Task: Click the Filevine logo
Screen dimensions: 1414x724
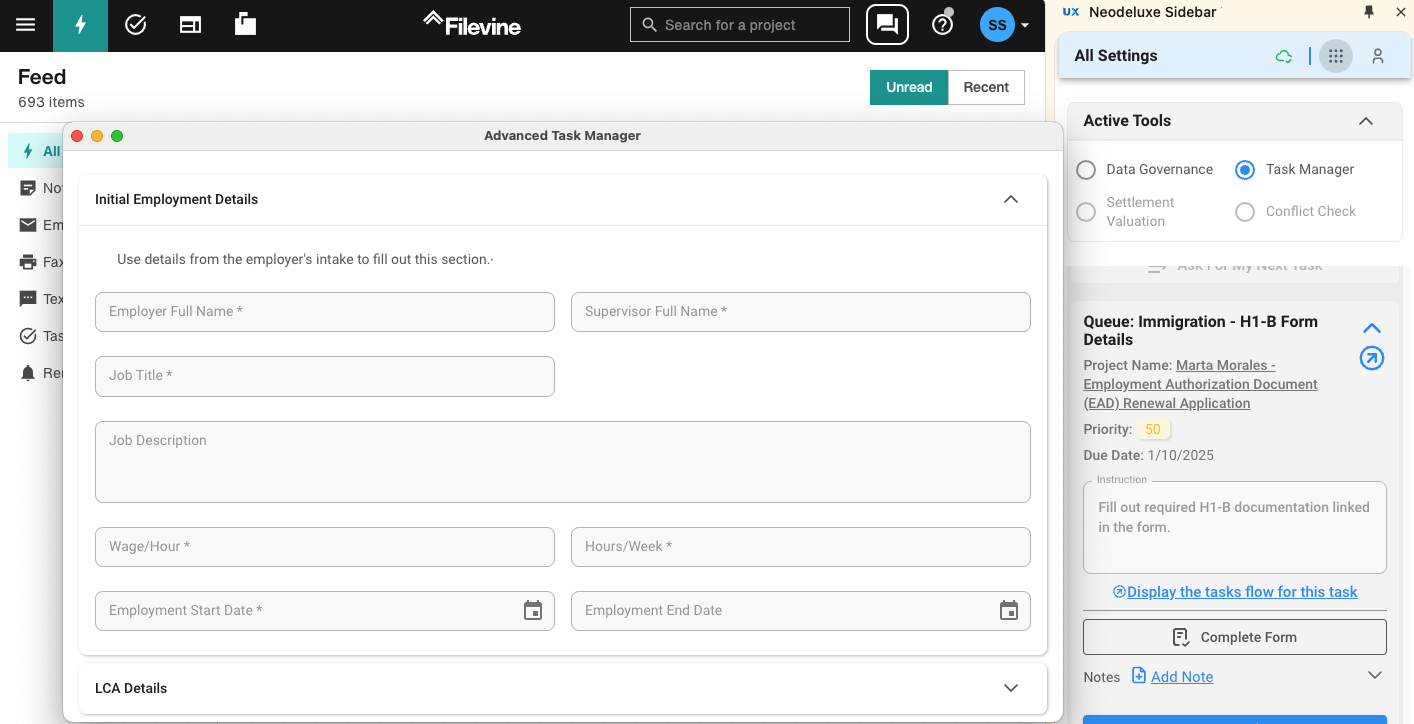Action: pyautogui.click(x=471, y=24)
